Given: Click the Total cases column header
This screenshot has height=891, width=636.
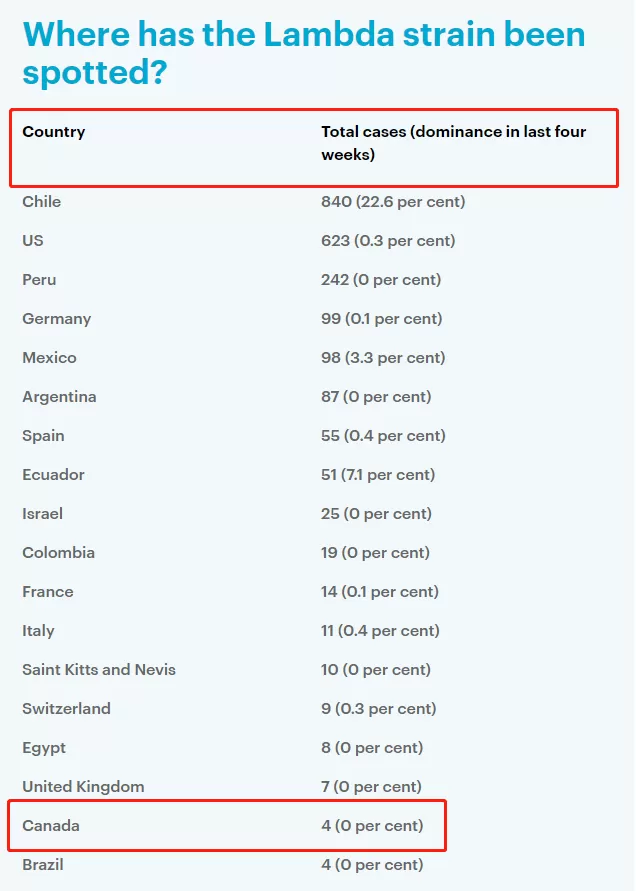Looking at the screenshot, I should tap(454, 143).
